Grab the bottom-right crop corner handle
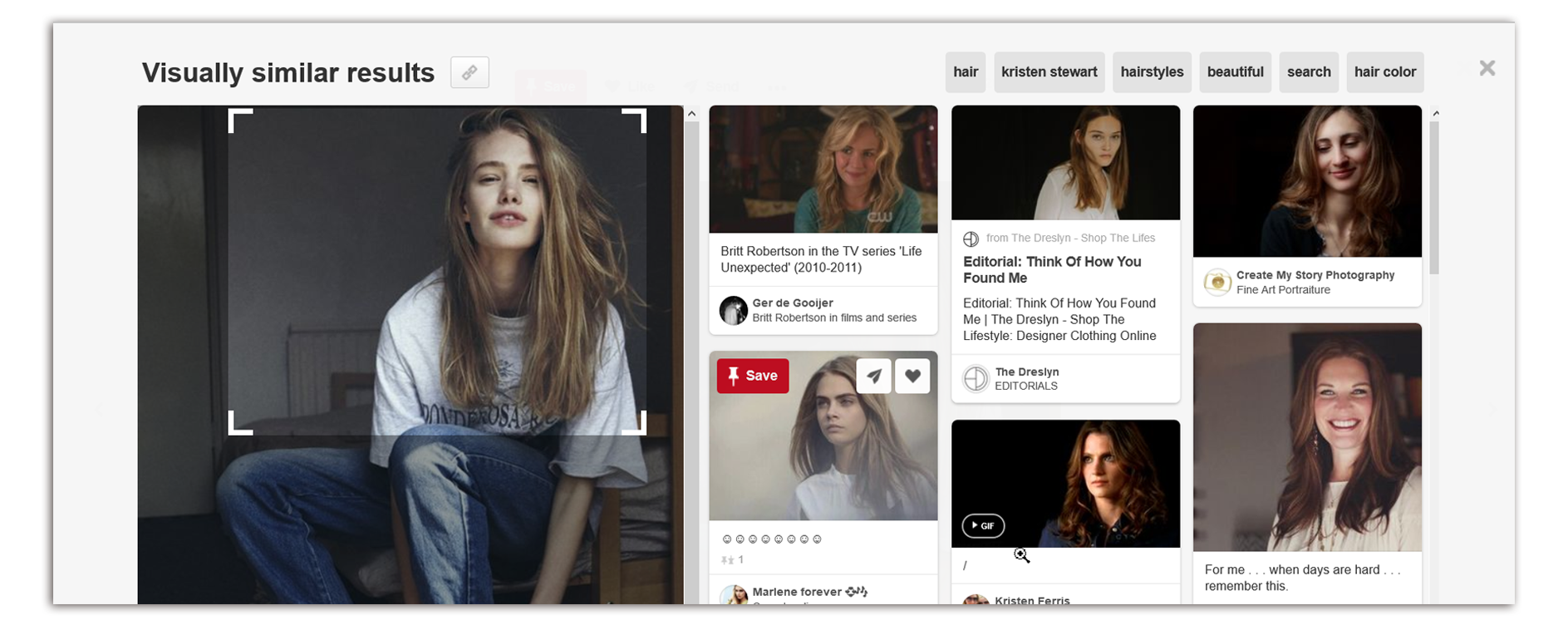 tap(634, 422)
